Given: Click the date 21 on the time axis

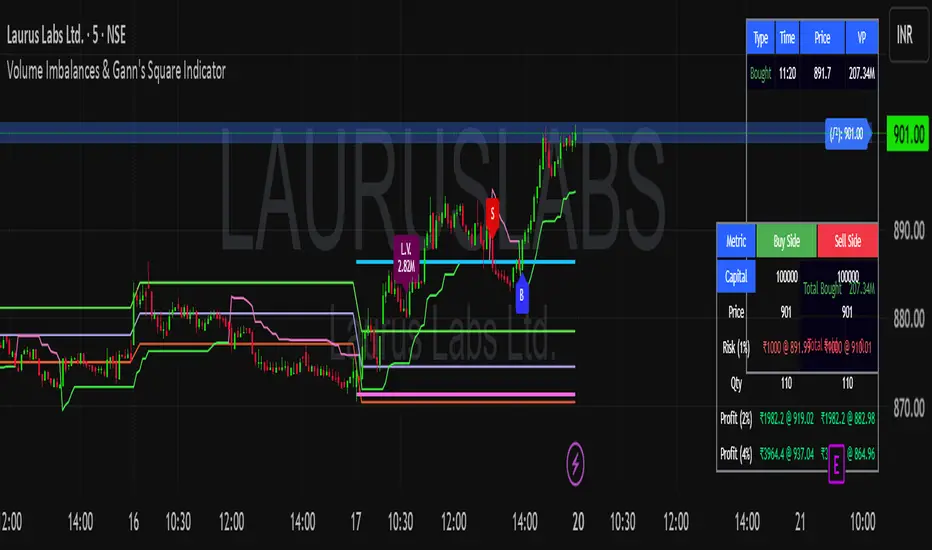Looking at the screenshot, I should click(x=800, y=522).
